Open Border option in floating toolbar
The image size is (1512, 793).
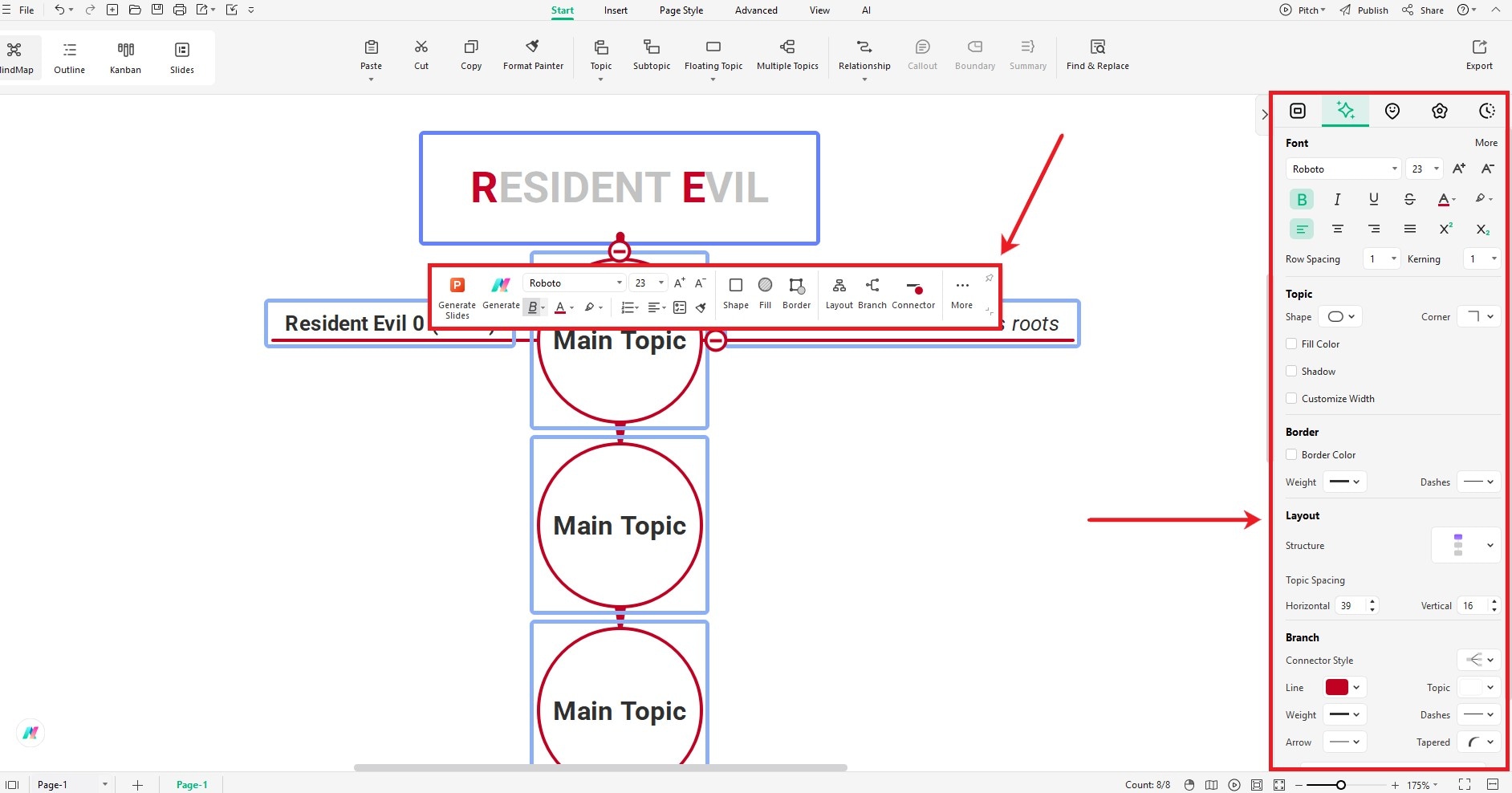[796, 294]
